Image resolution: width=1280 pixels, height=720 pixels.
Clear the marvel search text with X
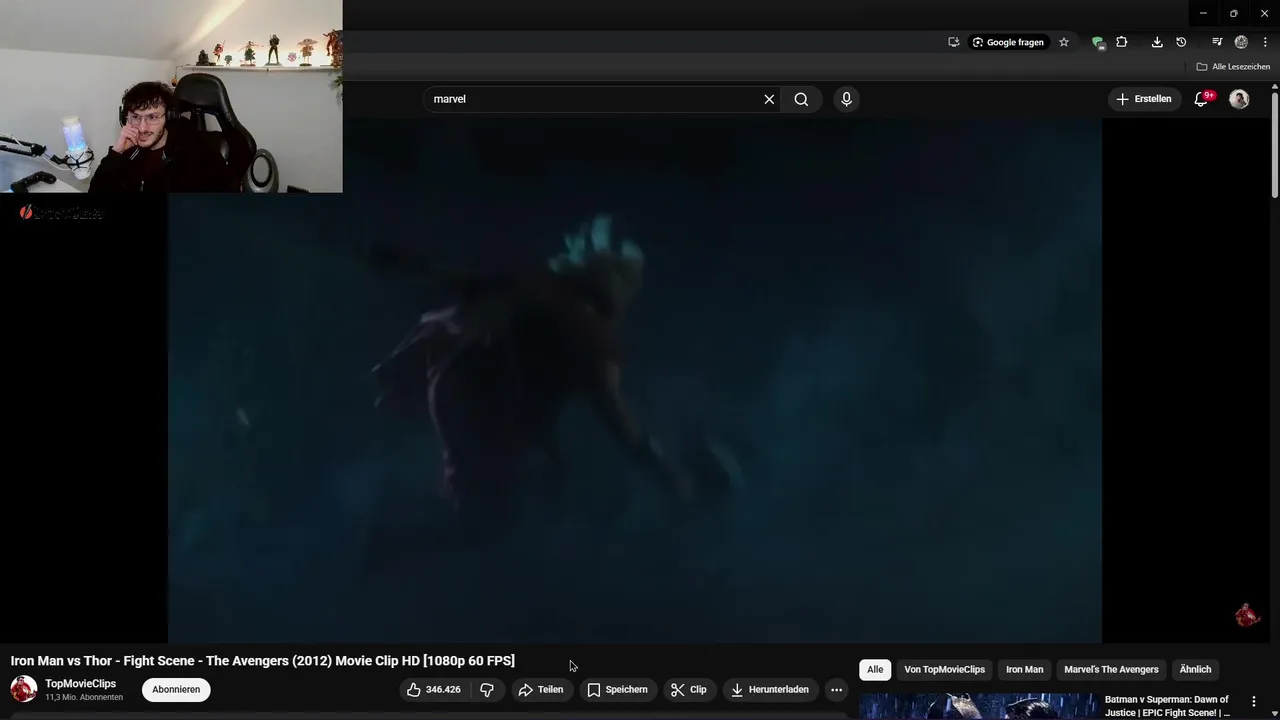tap(769, 99)
